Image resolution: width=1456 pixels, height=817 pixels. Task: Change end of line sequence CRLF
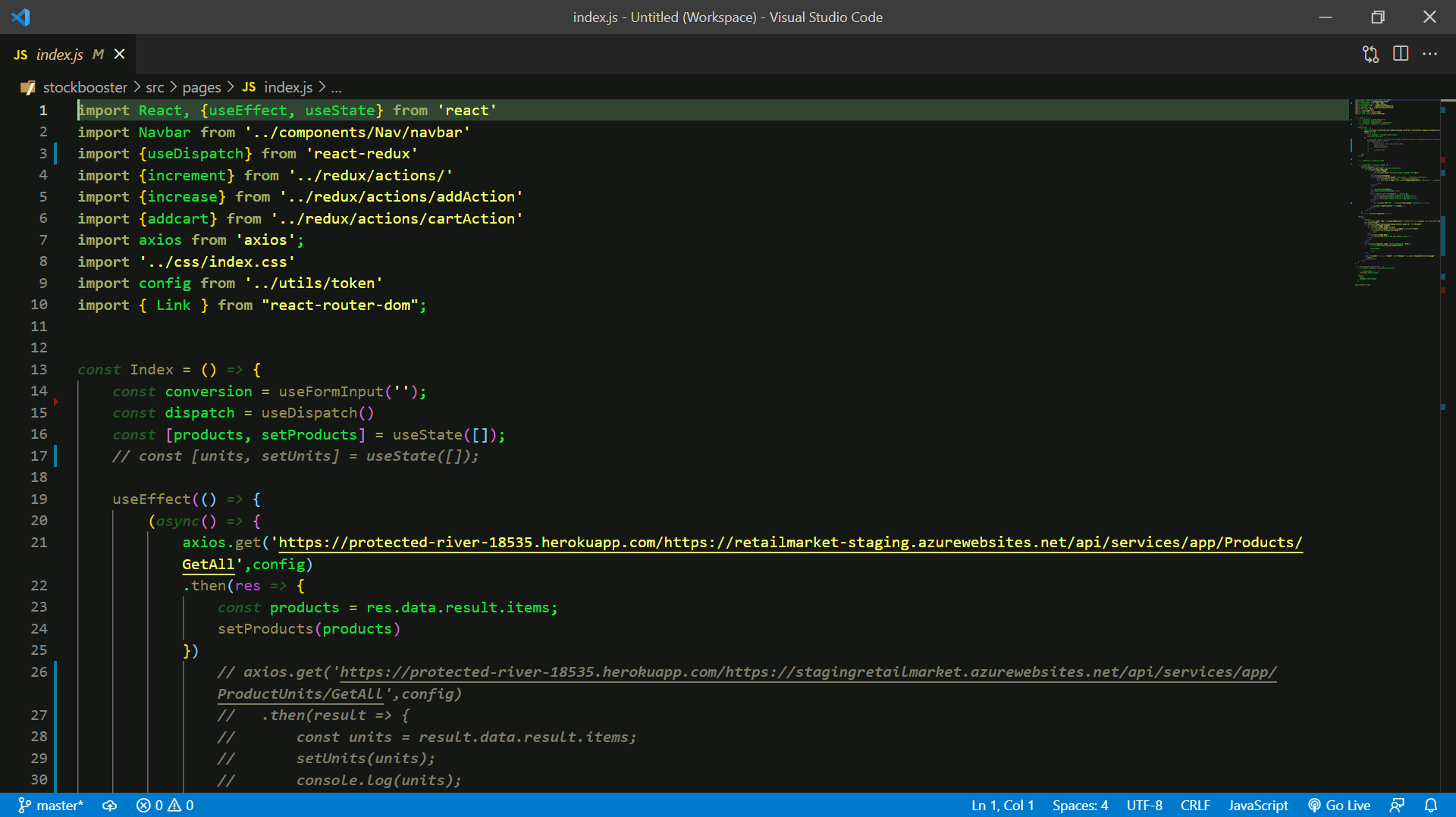1195,805
